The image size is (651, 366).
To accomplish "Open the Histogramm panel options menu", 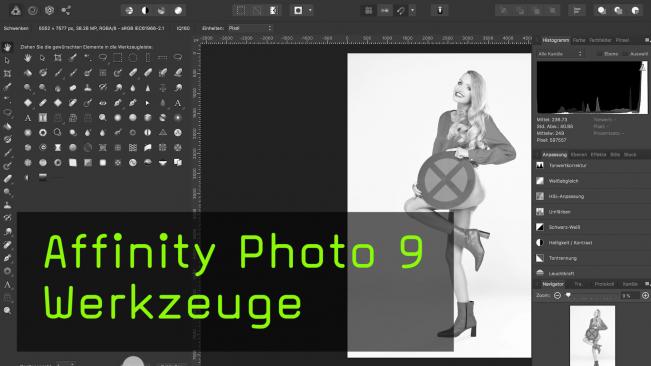I will pos(647,40).
